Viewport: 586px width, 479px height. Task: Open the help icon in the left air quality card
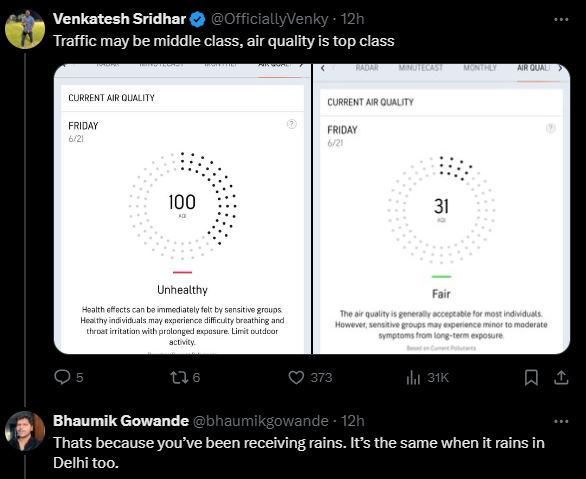[x=292, y=124]
